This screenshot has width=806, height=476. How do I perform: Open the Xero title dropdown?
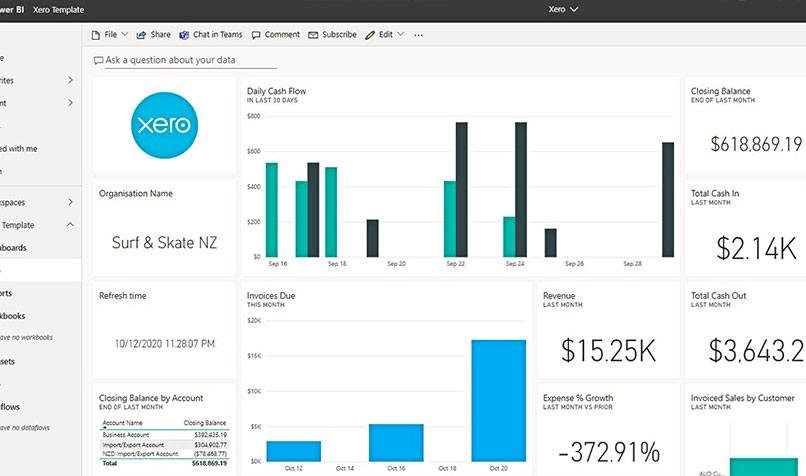563,9
